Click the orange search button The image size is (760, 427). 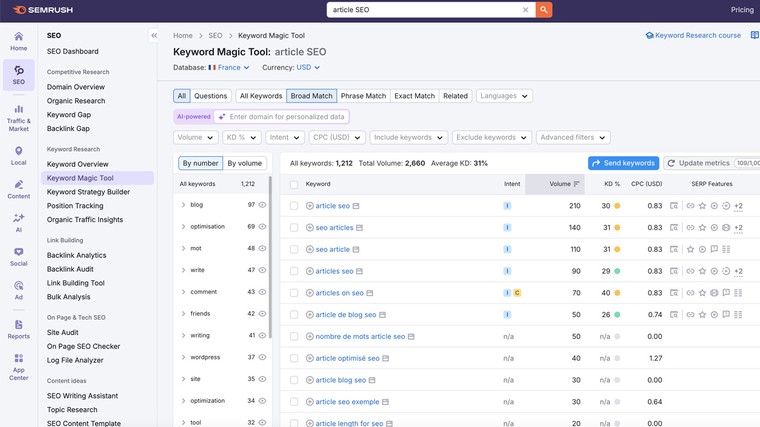coord(544,10)
